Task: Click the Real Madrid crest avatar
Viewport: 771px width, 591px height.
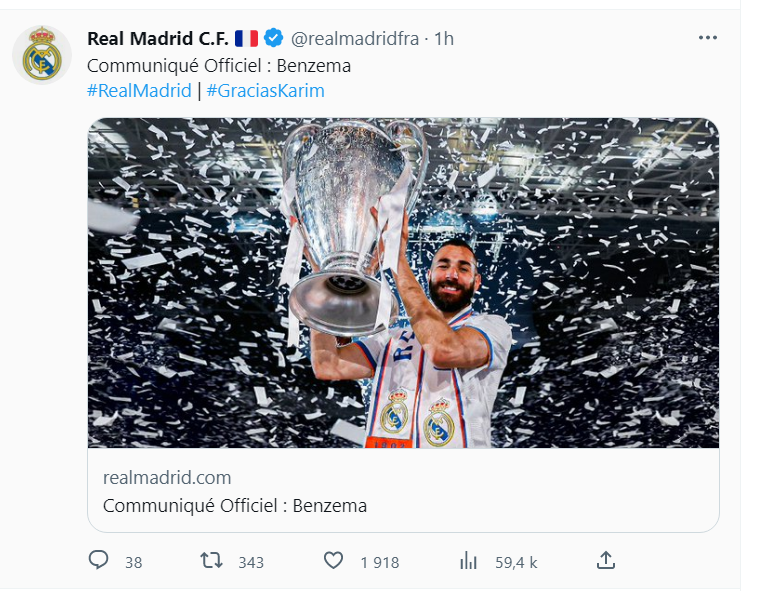Action: click(42, 56)
